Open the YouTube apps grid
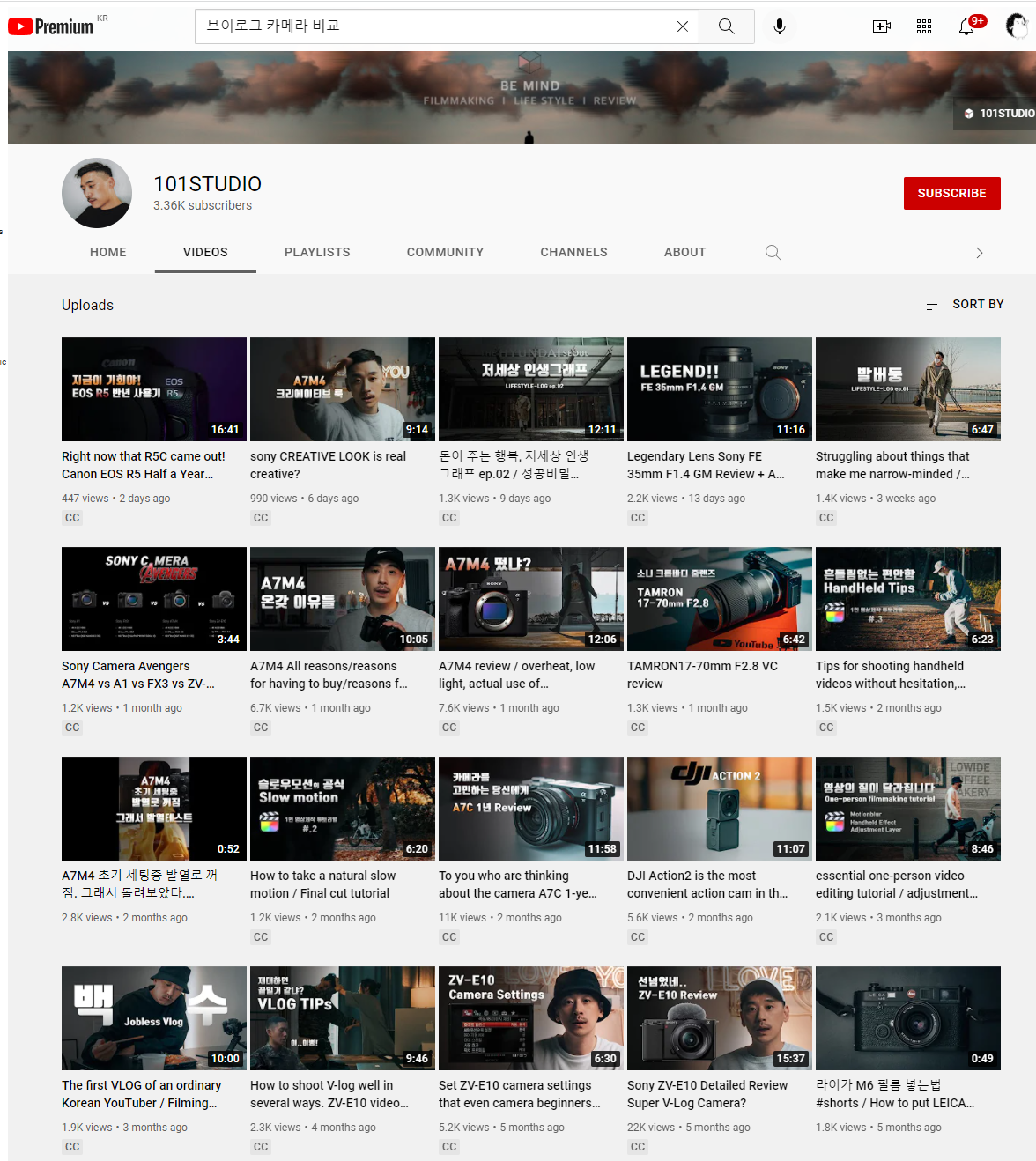The image size is (1036, 1161). [924, 26]
